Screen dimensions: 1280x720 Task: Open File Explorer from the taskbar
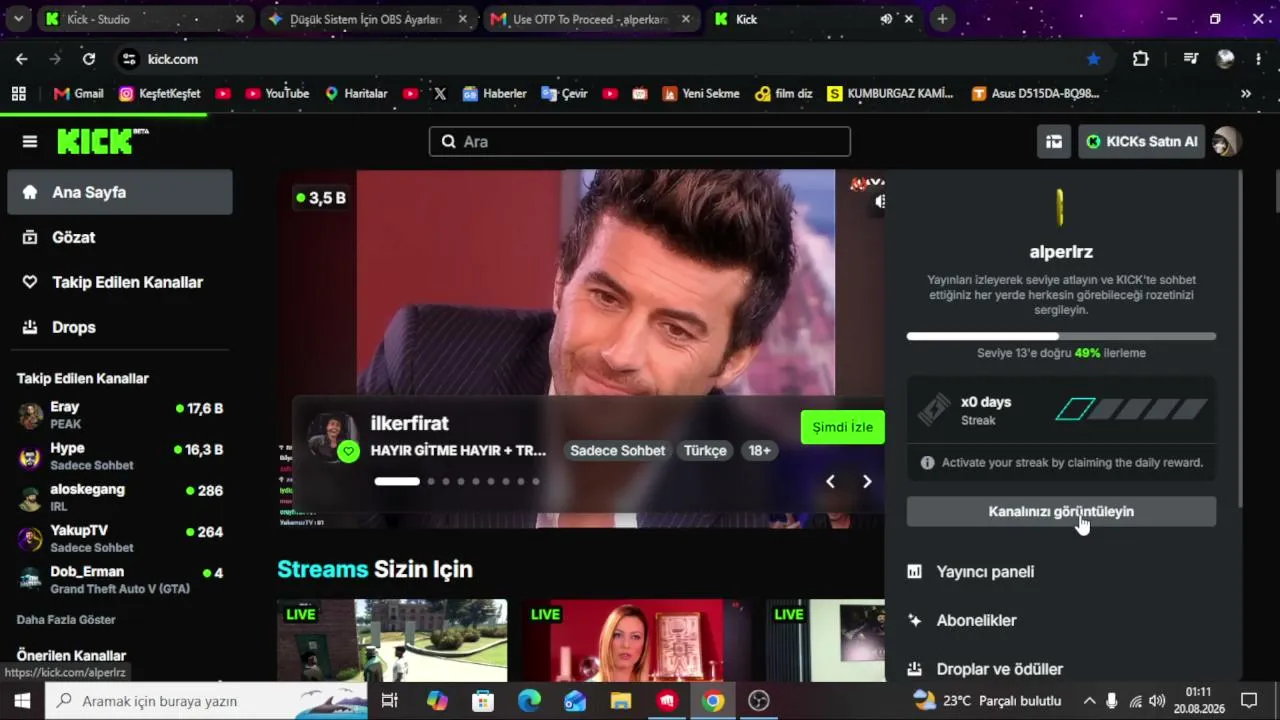[x=621, y=701]
